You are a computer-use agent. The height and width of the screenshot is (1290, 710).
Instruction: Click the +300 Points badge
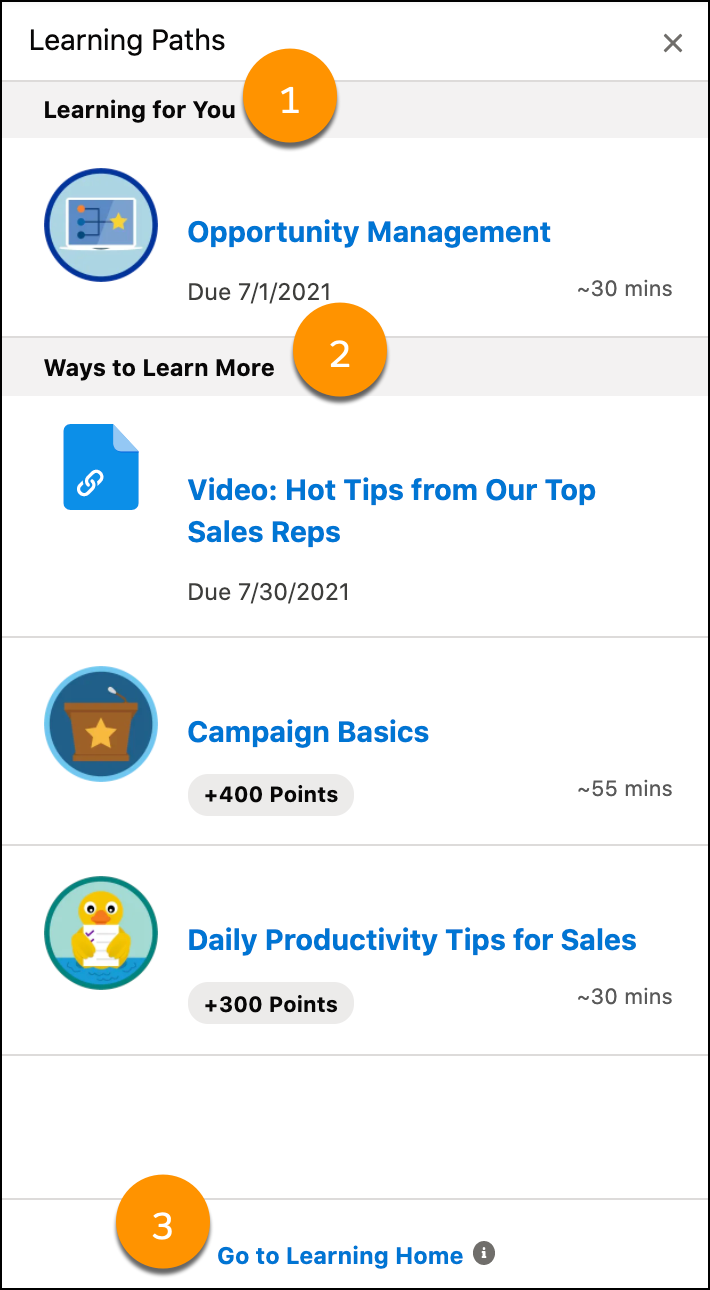coord(271,1005)
